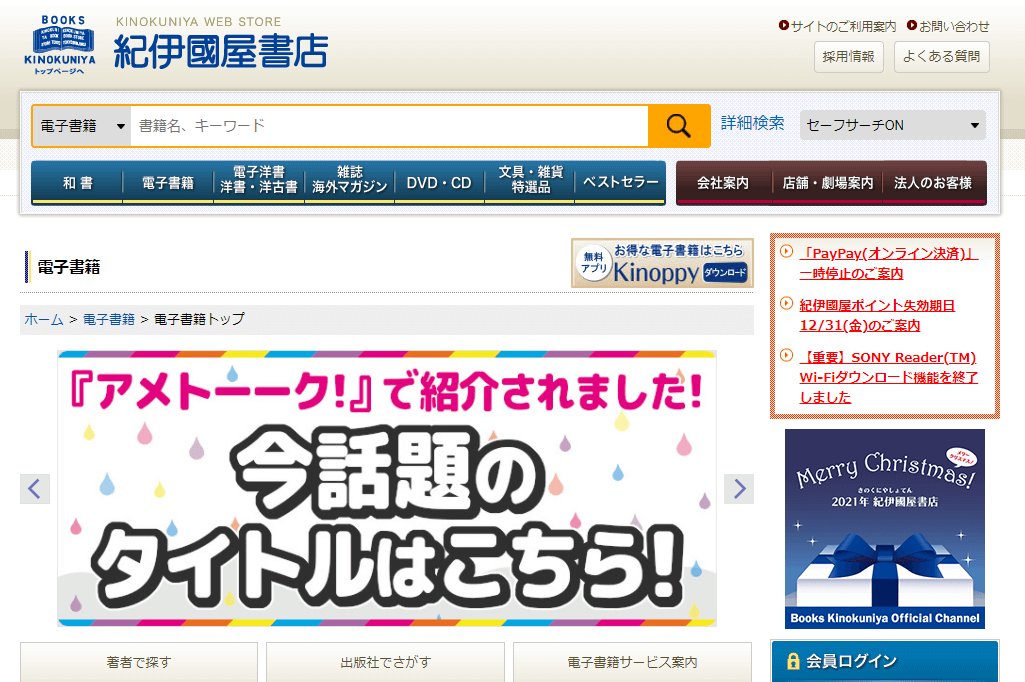
Task: Expand the セーフサーチON dropdown
Action: coord(892,125)
